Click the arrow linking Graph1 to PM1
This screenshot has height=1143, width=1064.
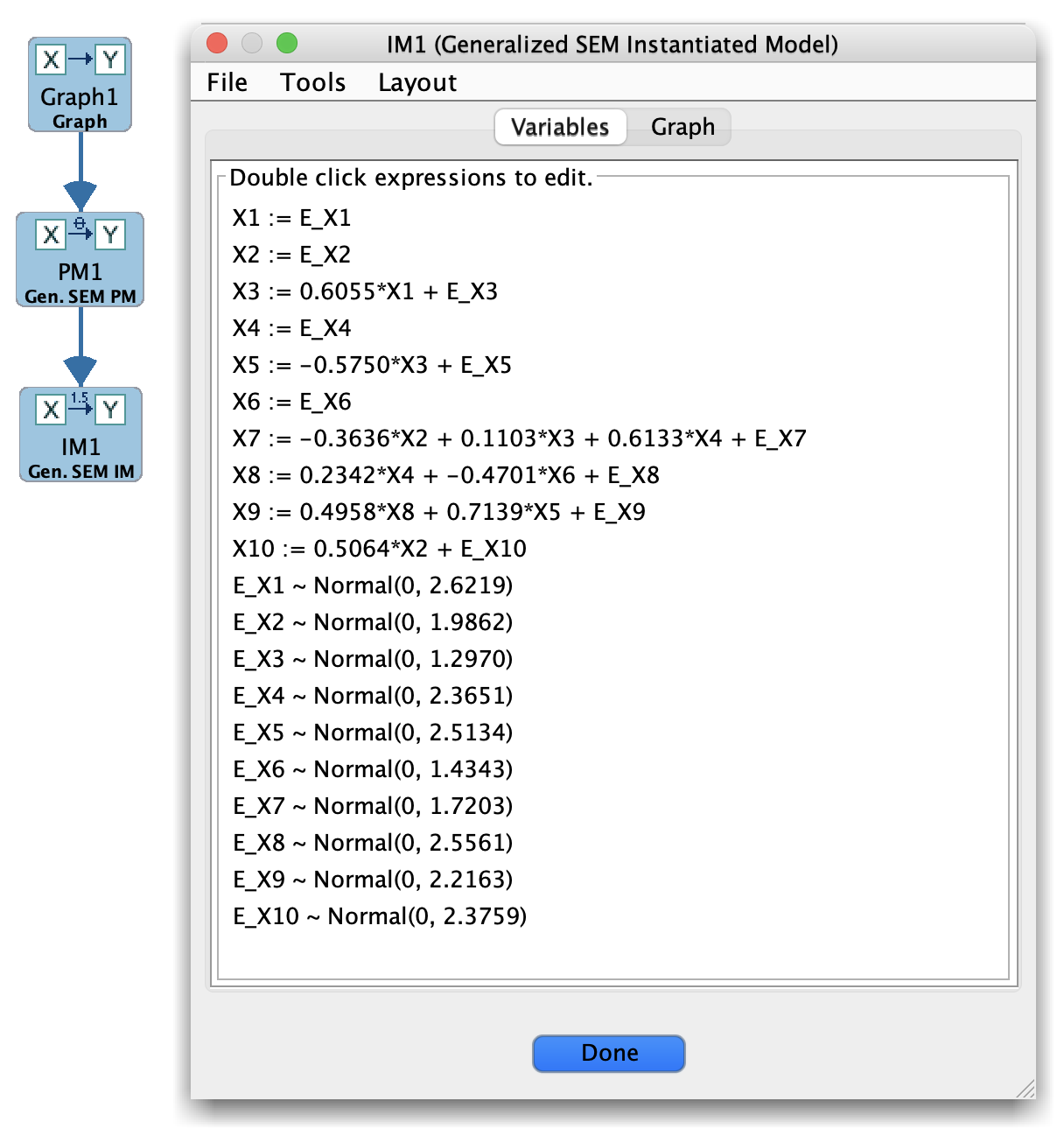coord(80,172)
